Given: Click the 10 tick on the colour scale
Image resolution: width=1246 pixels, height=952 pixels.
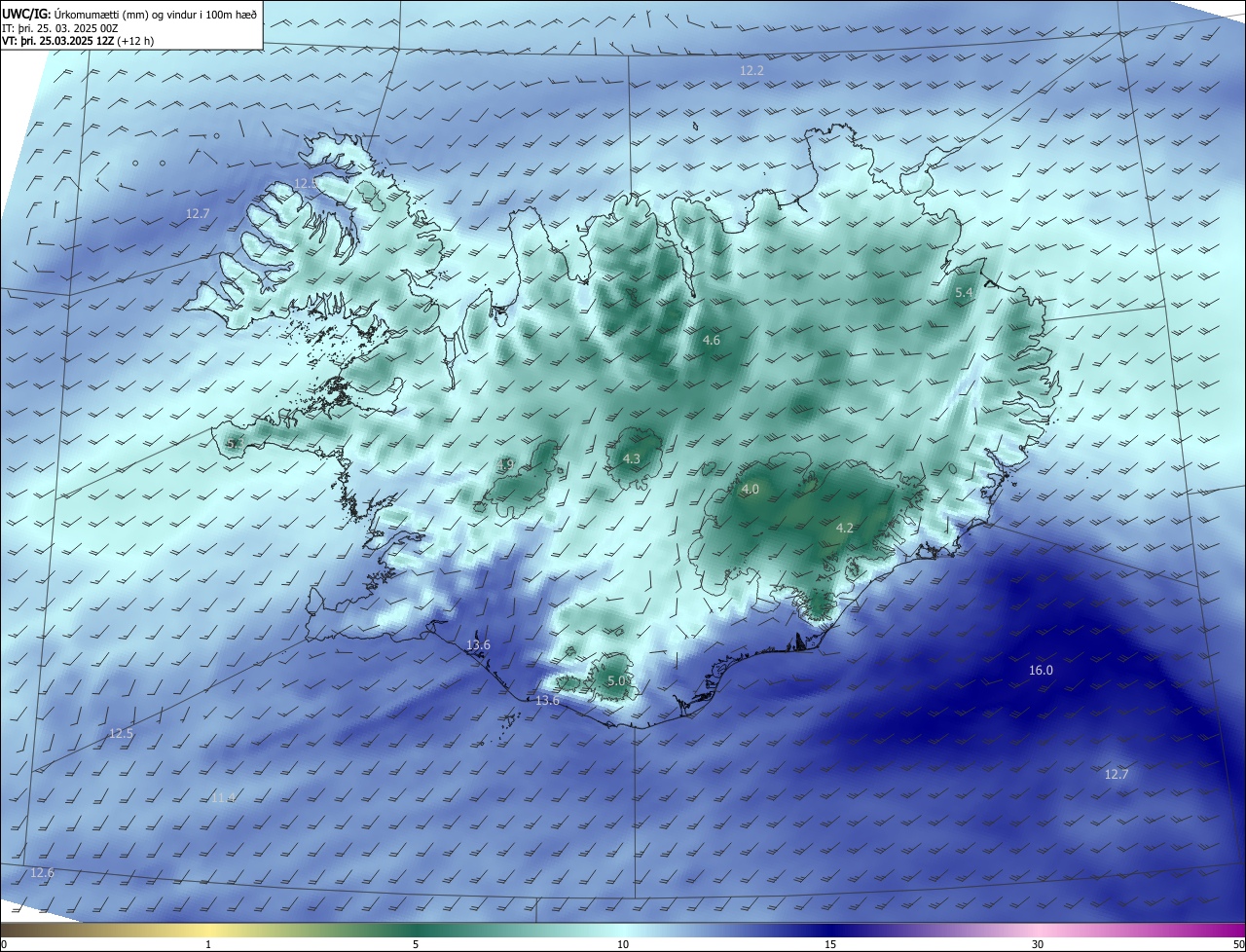Looking at the screenshot, I should click(x=623, y=944).
